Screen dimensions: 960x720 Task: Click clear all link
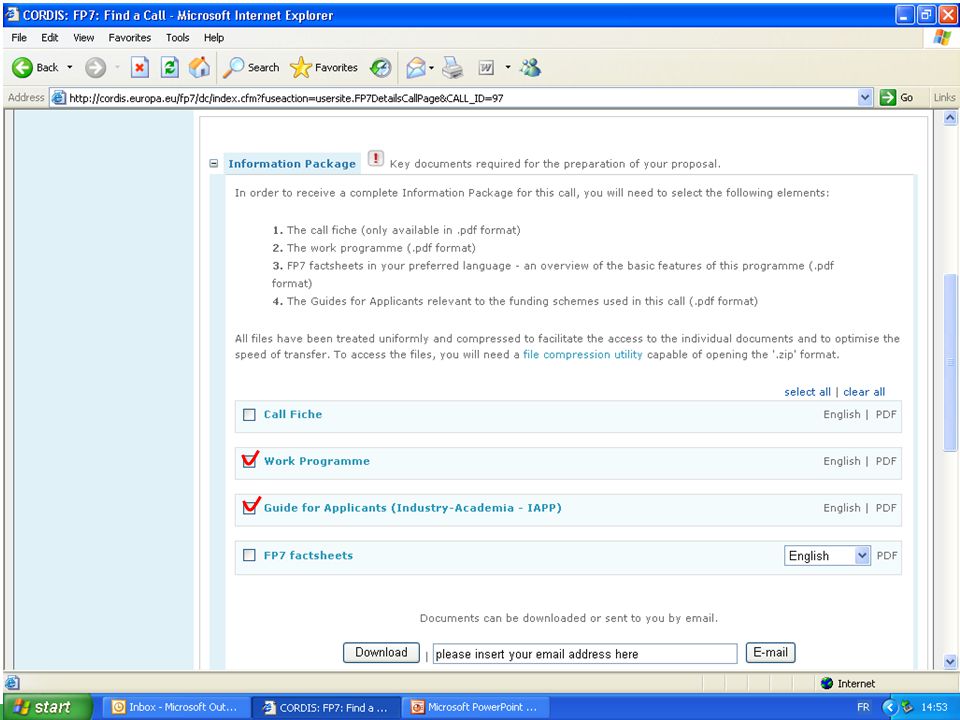(x=864, y=392)
